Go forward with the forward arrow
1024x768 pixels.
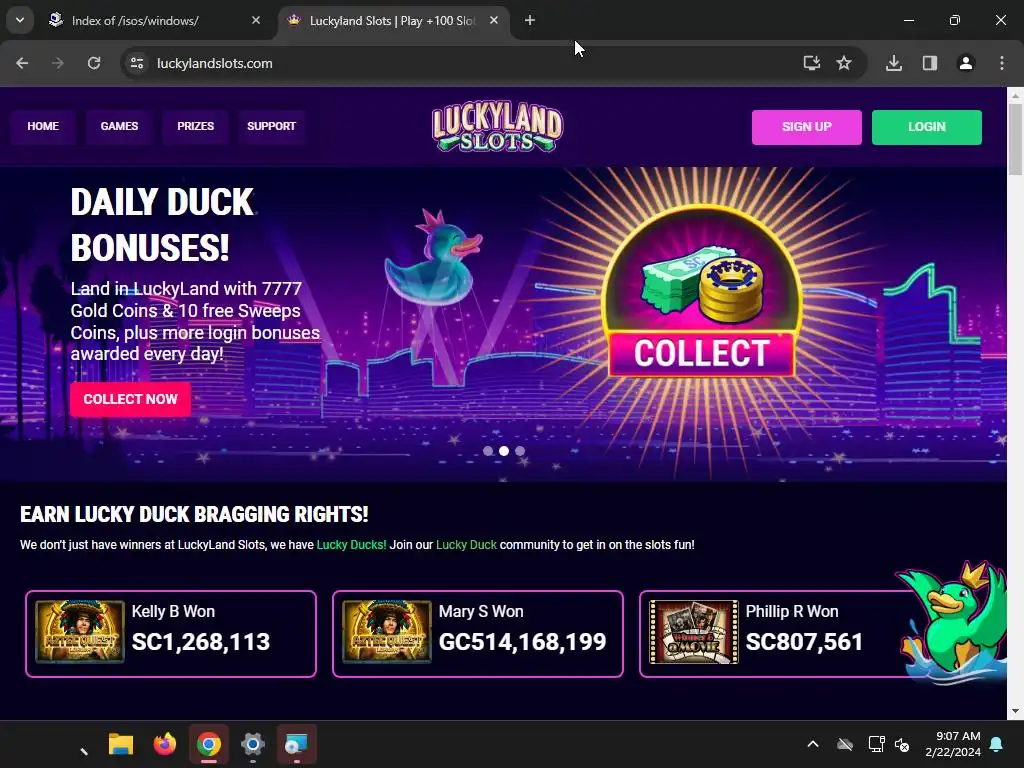tap(58, 63)
